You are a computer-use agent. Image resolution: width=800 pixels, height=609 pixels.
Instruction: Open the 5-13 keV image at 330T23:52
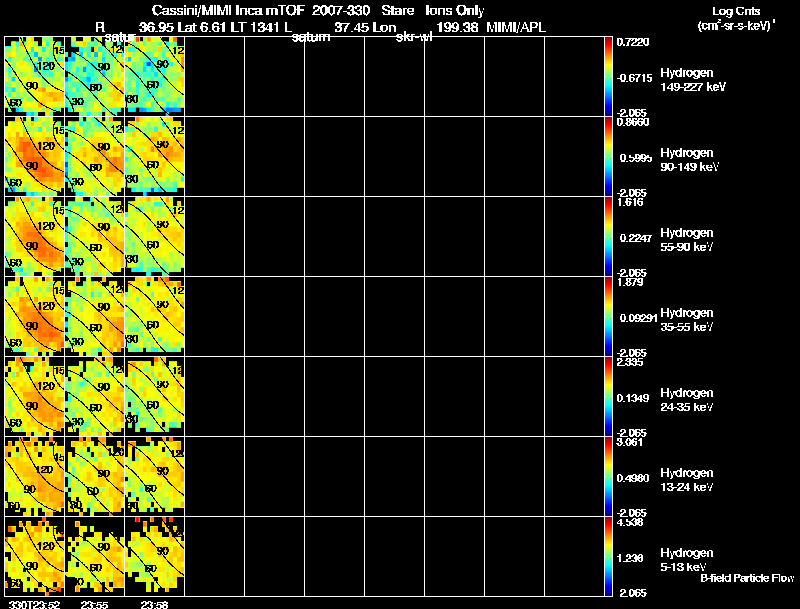pos(35,556)
